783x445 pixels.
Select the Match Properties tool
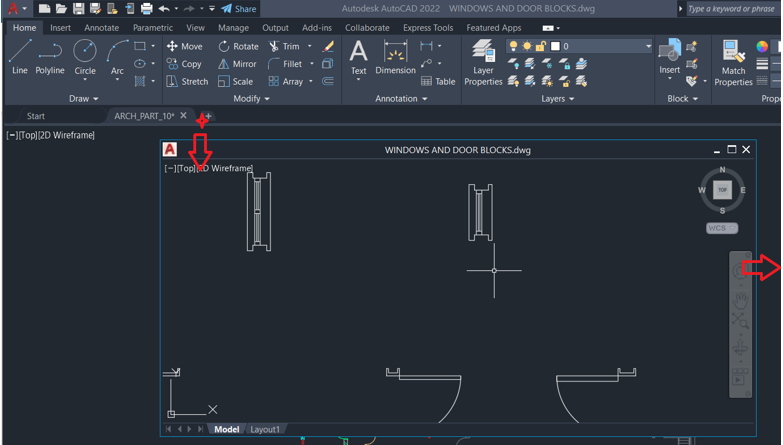pos(733,62)
